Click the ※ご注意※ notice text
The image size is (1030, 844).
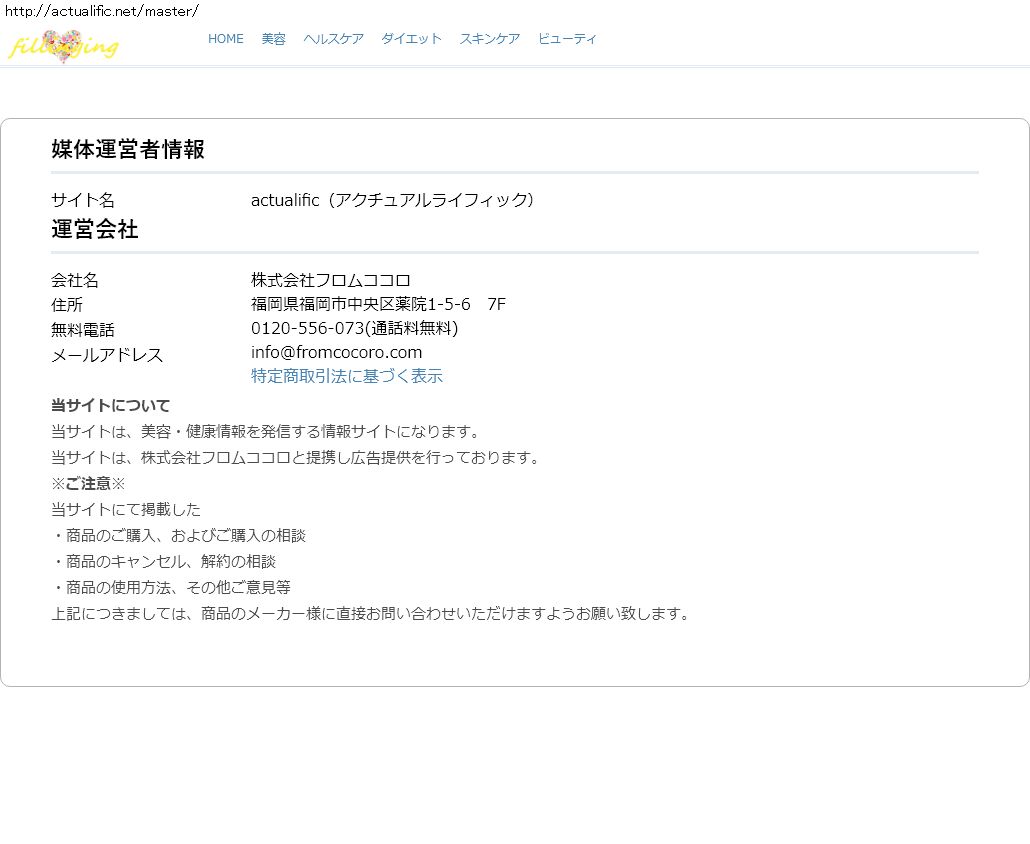tap(88, 483)
